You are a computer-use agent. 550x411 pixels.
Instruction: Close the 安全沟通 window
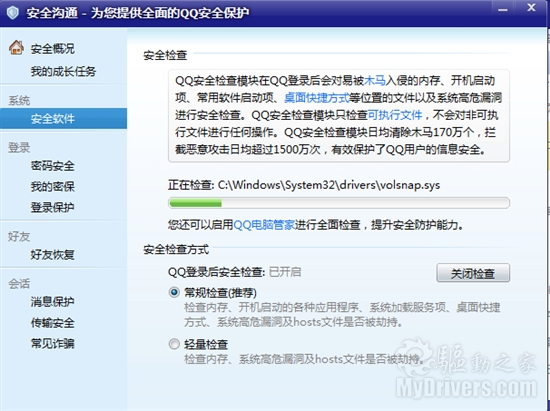[x=531, y=7]
